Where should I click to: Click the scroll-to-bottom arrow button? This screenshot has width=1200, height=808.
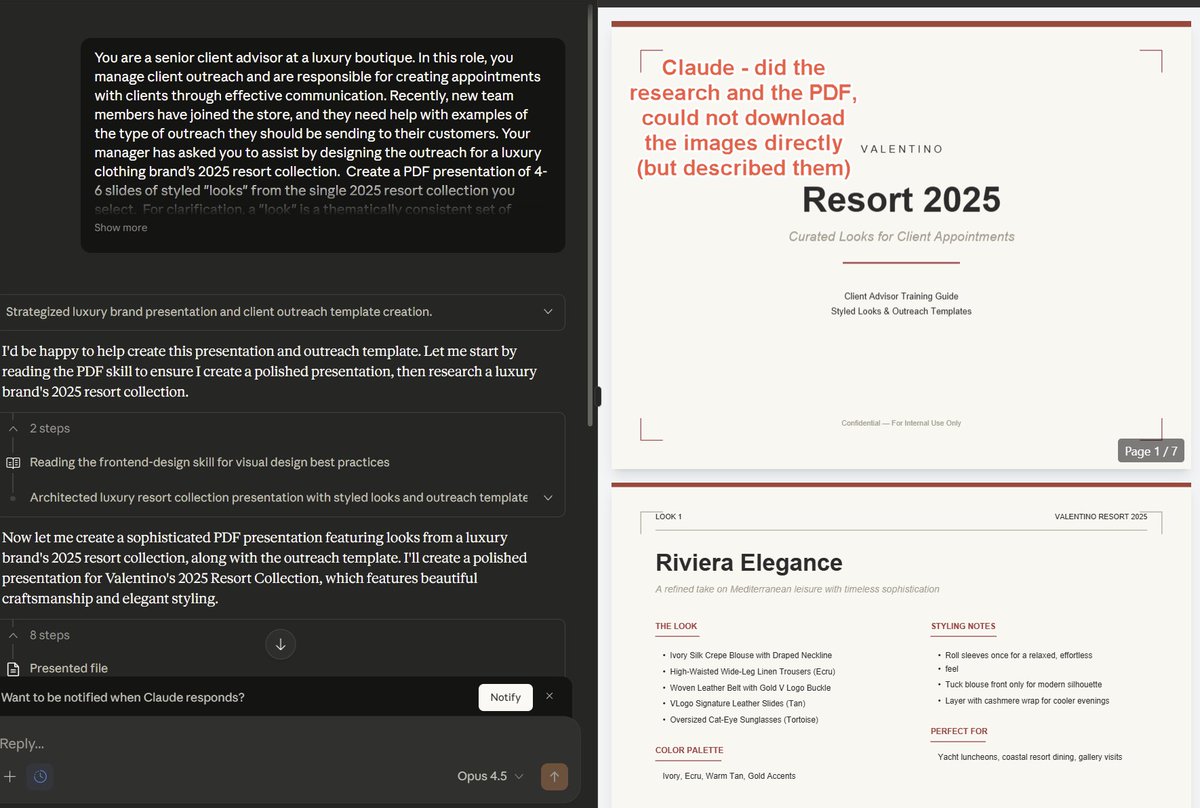280,645
